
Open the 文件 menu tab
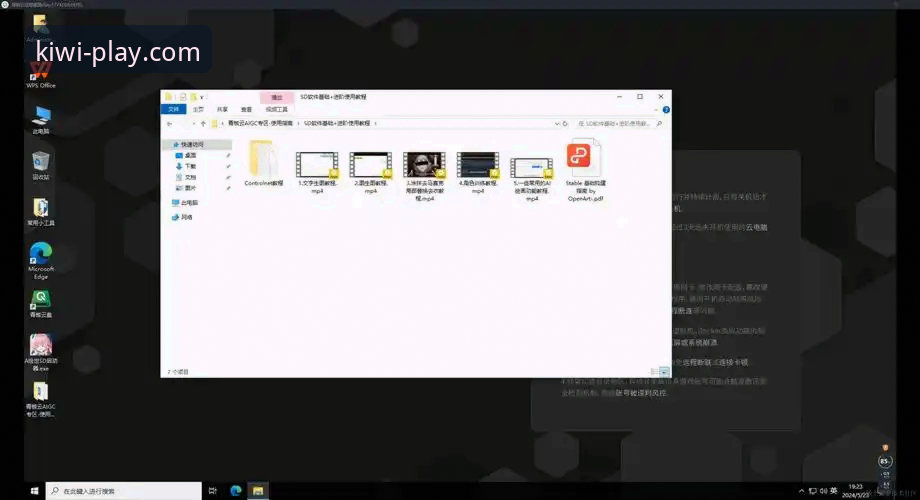click(173, 109)
